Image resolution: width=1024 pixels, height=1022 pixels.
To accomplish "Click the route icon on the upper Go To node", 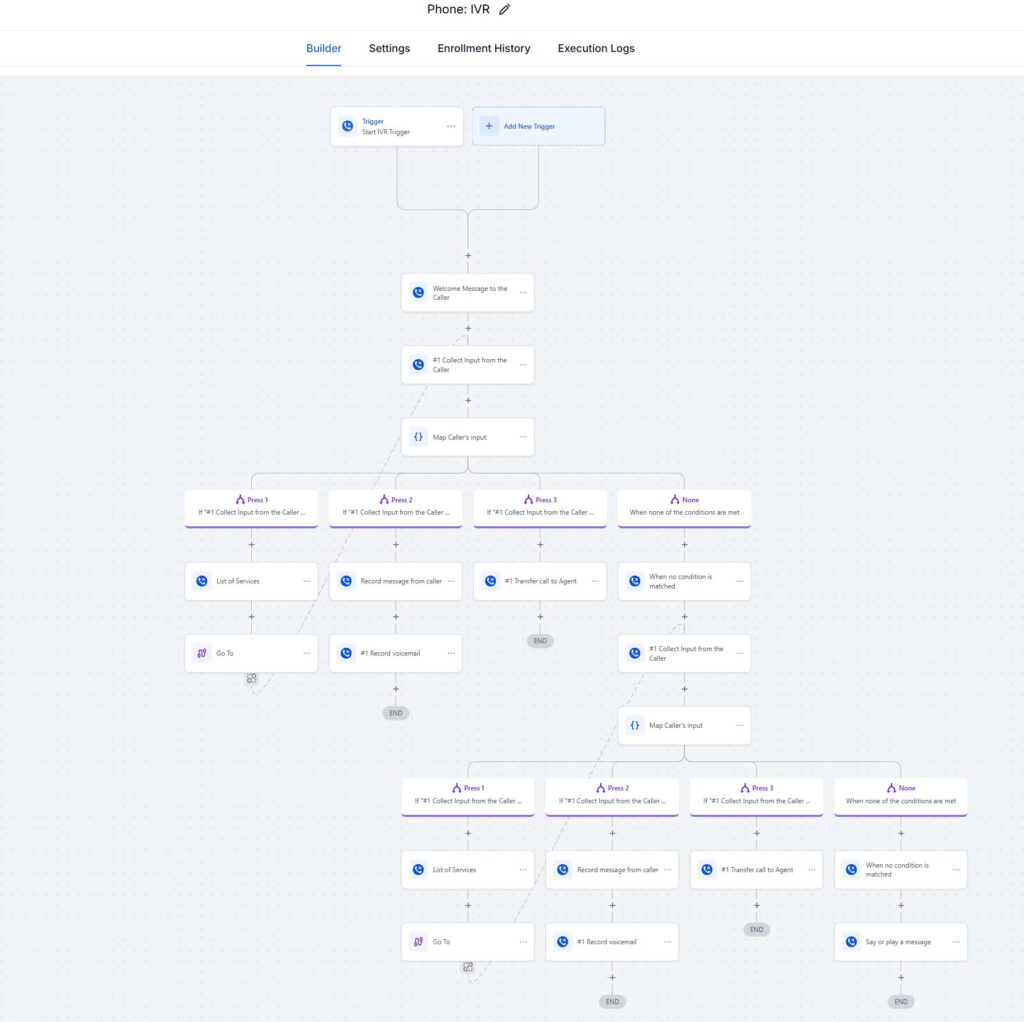I will click(202, 653).
